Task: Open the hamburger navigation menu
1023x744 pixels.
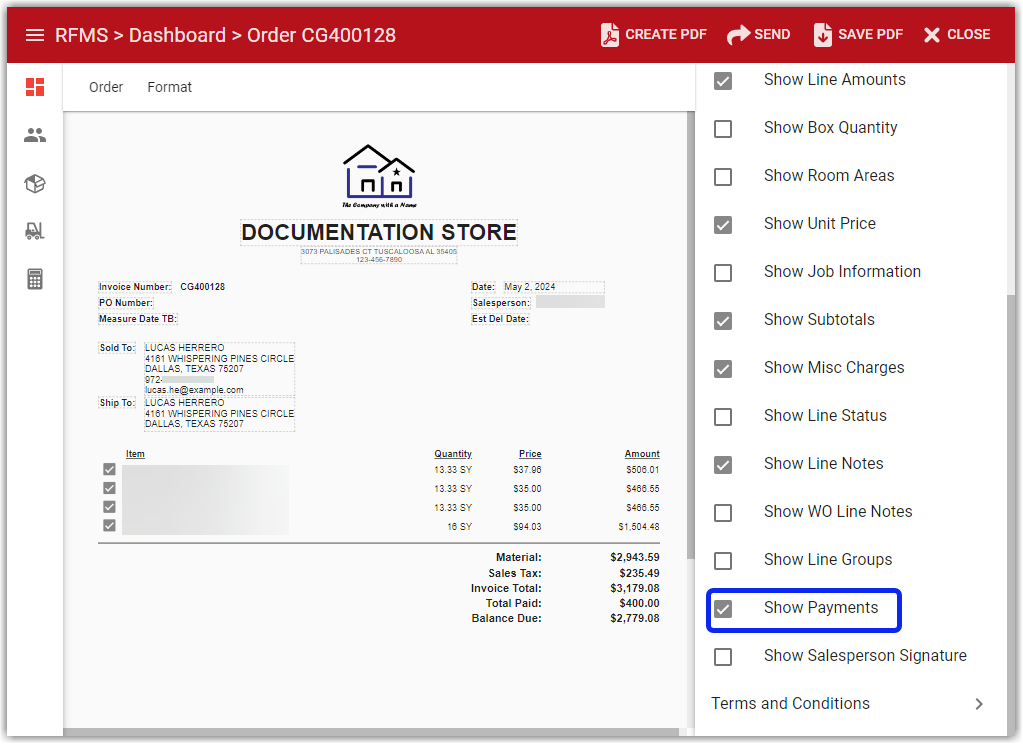Action: [x=35, y=35]
